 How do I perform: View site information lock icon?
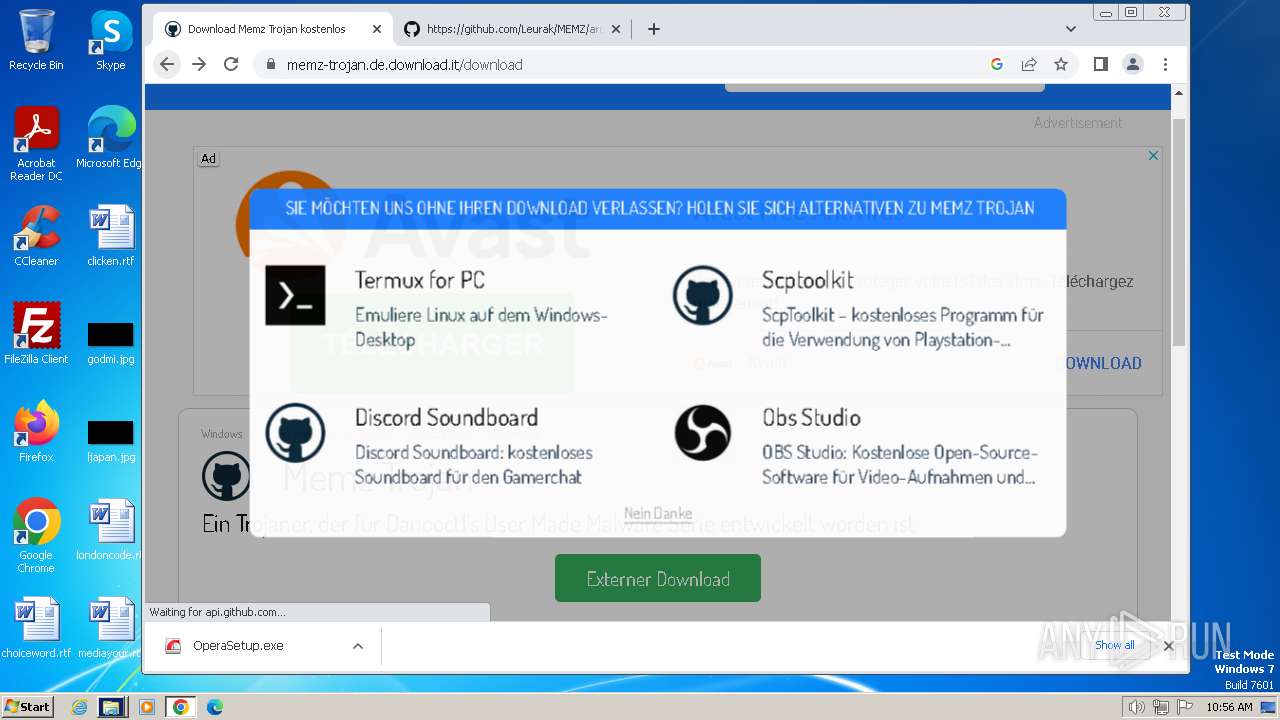[x=270, y=64]
